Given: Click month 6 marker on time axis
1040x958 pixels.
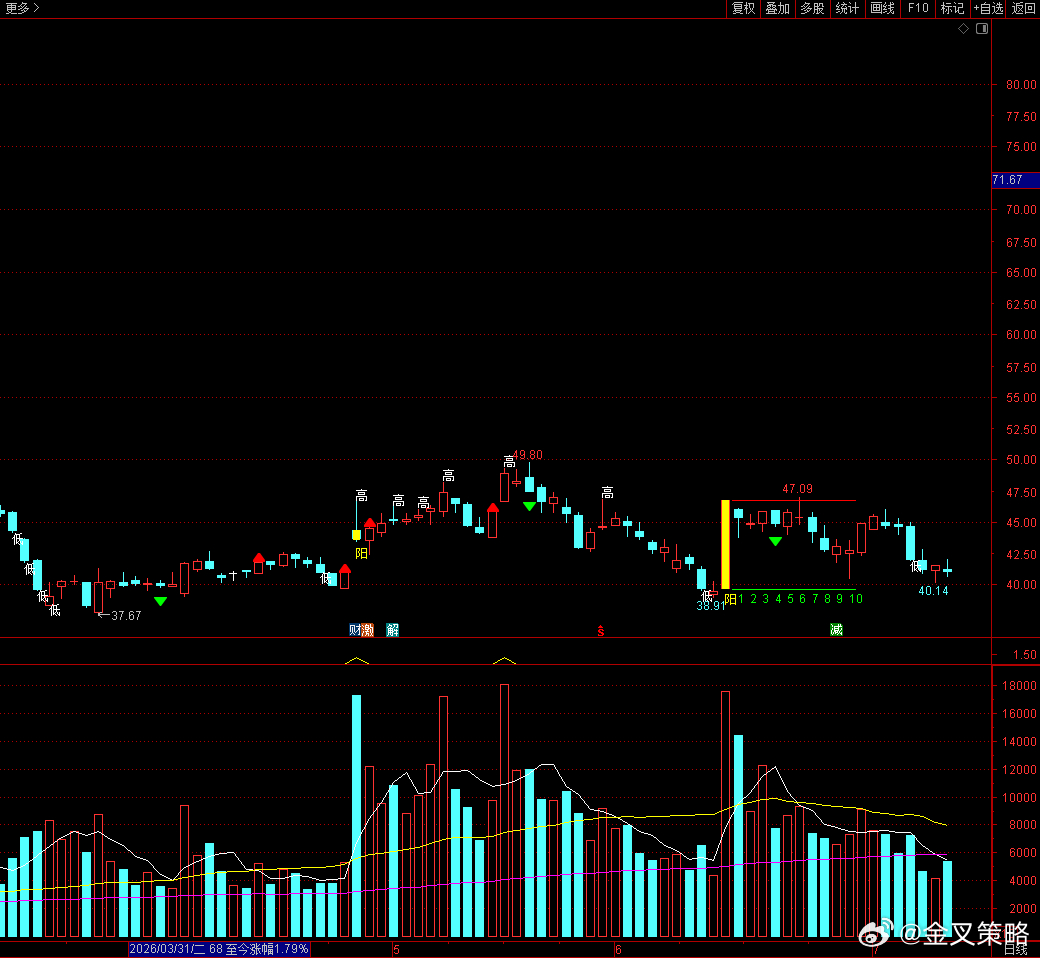Looking at the screenshot, I should coord(618,949).
